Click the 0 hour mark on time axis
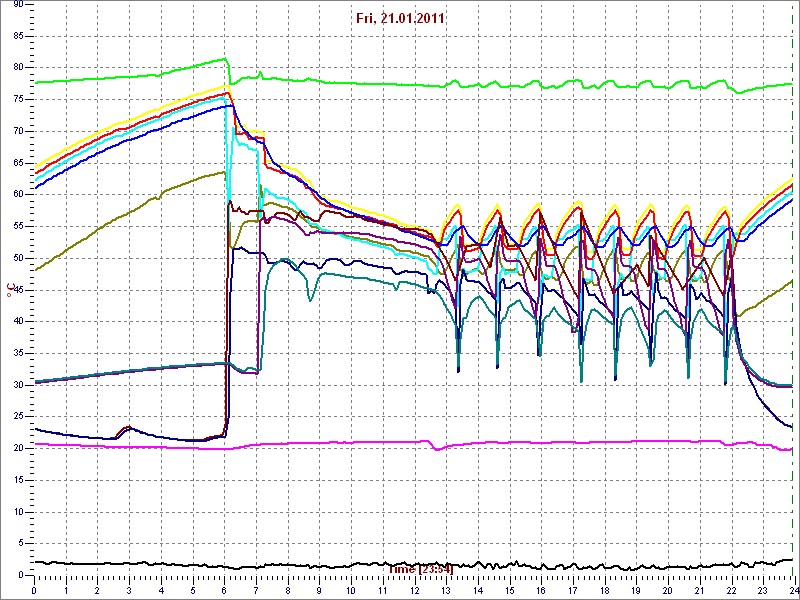Image resolution: width=800 pixels, height=600 pixels. pyautogui.click(x=34, y=590)
